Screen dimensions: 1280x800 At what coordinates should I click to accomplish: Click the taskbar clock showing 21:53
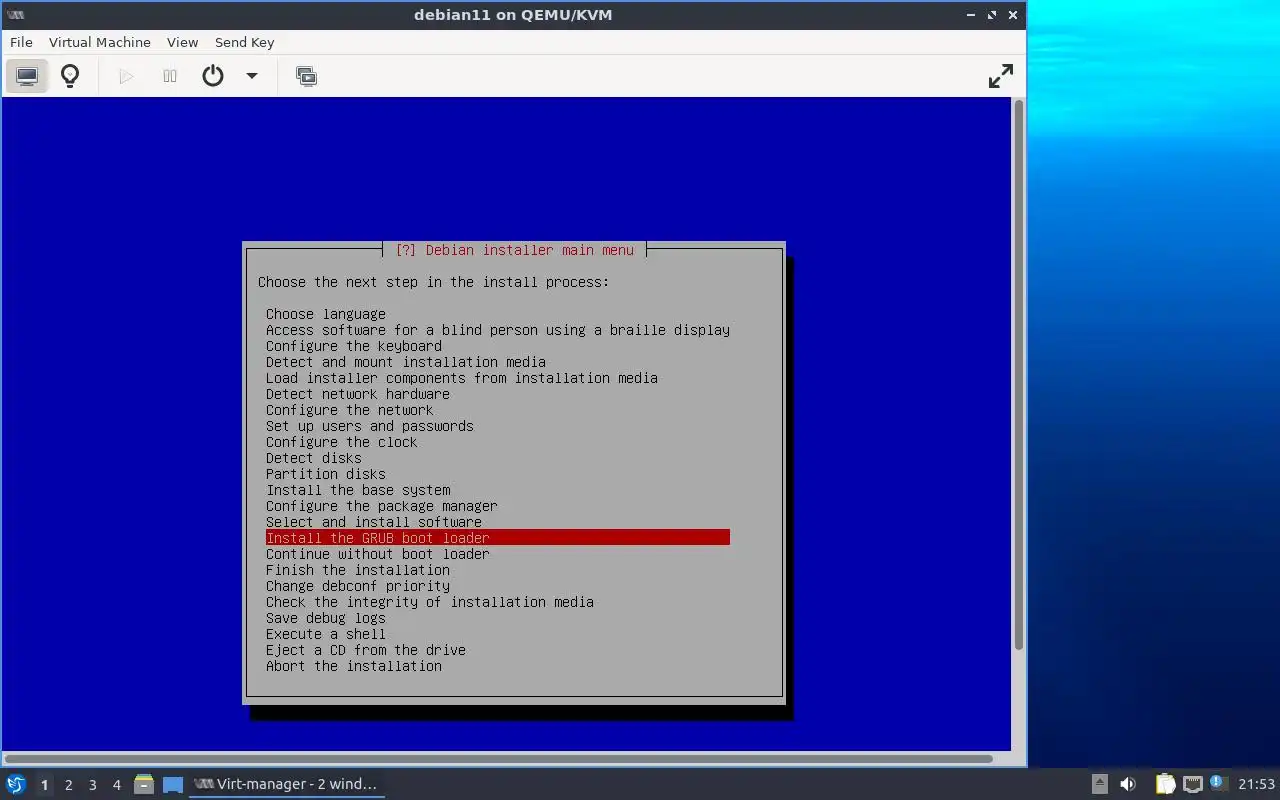pyautogui.click(x=1256, y=785)
